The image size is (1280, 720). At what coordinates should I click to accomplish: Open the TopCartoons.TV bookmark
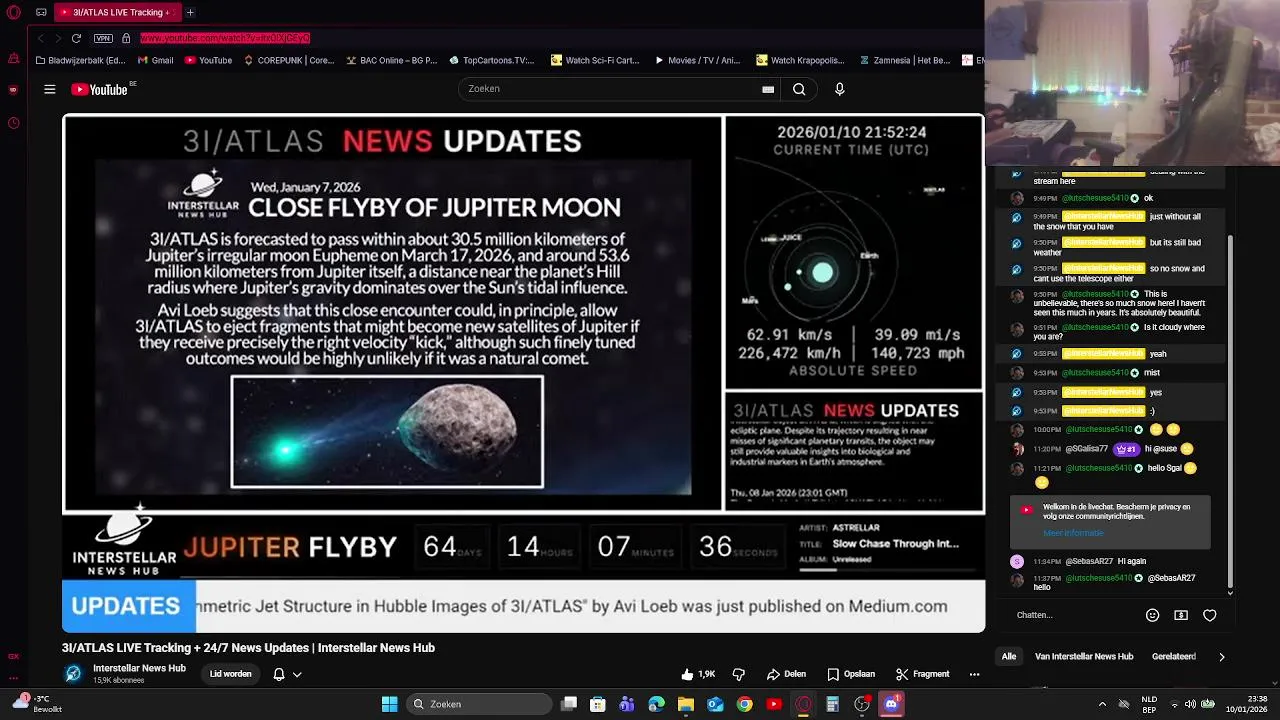point(492,60)
